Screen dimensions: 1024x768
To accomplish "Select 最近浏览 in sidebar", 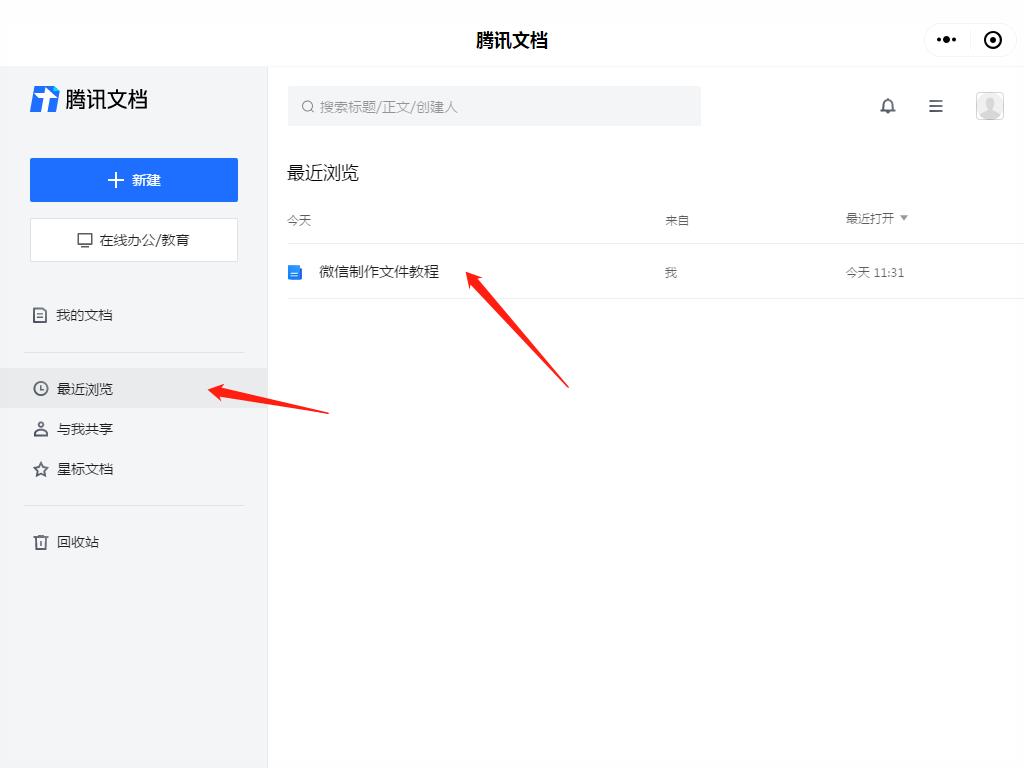I will pos(133,389).
